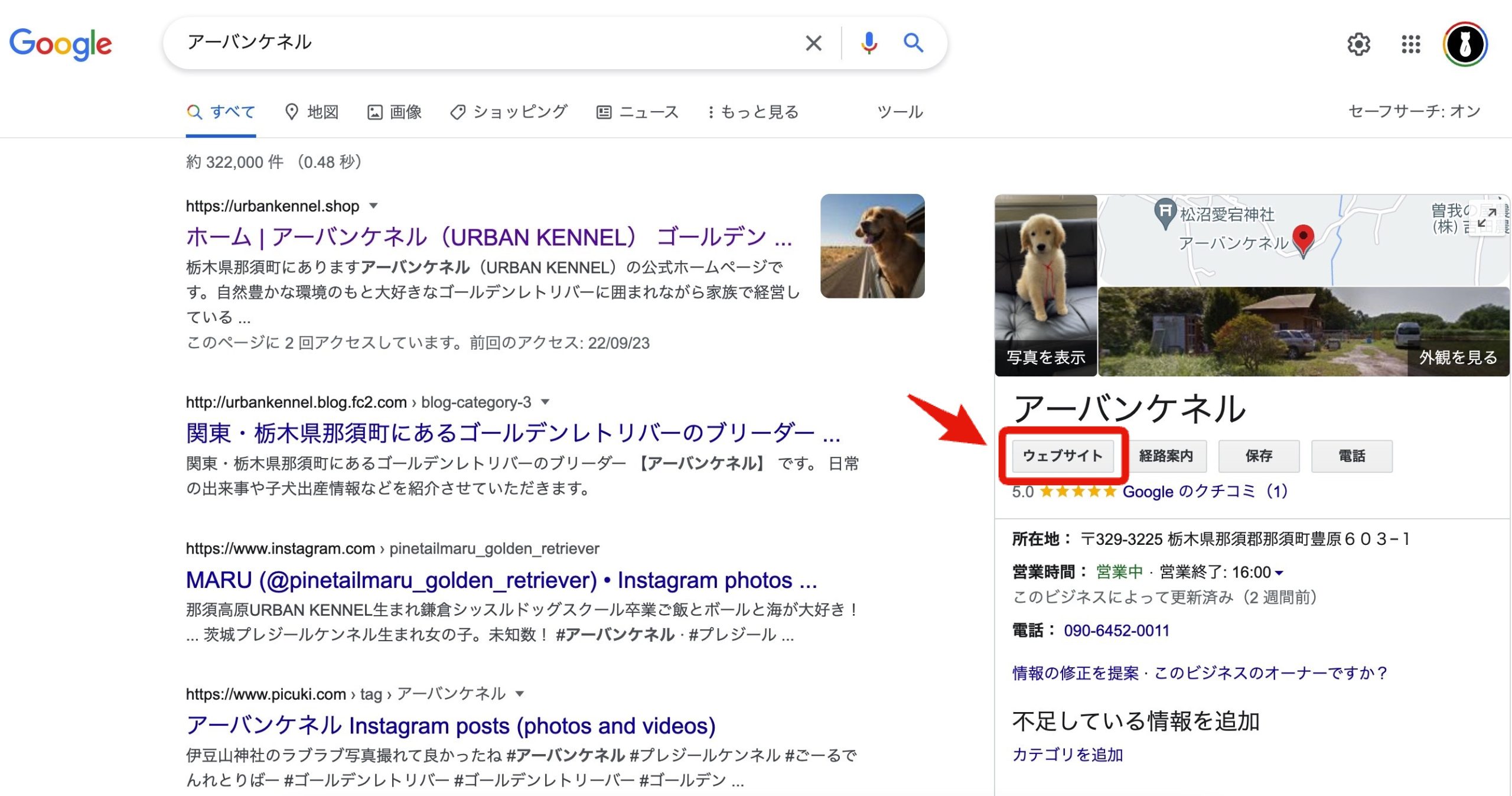Click the 写真を表示 puppy photo
1512x796 pixels.
(x=1045, y=285)
